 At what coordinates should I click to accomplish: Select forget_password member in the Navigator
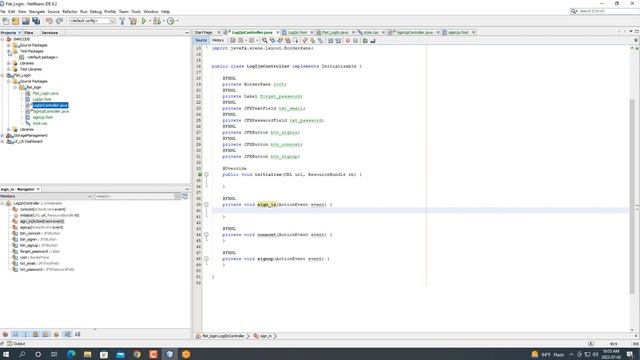click(40, 251)
